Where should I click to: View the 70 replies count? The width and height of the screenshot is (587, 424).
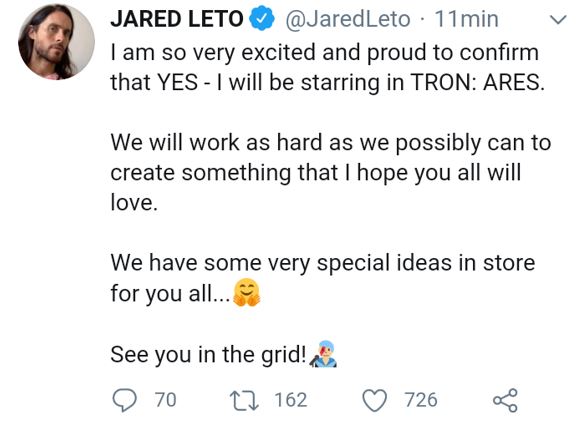click(x=165, y=400)
